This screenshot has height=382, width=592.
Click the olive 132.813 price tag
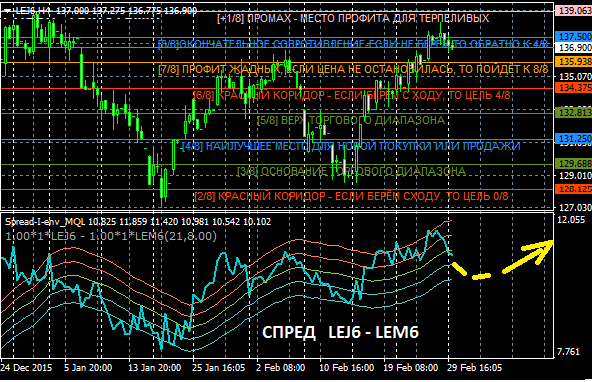pos(574,113)
